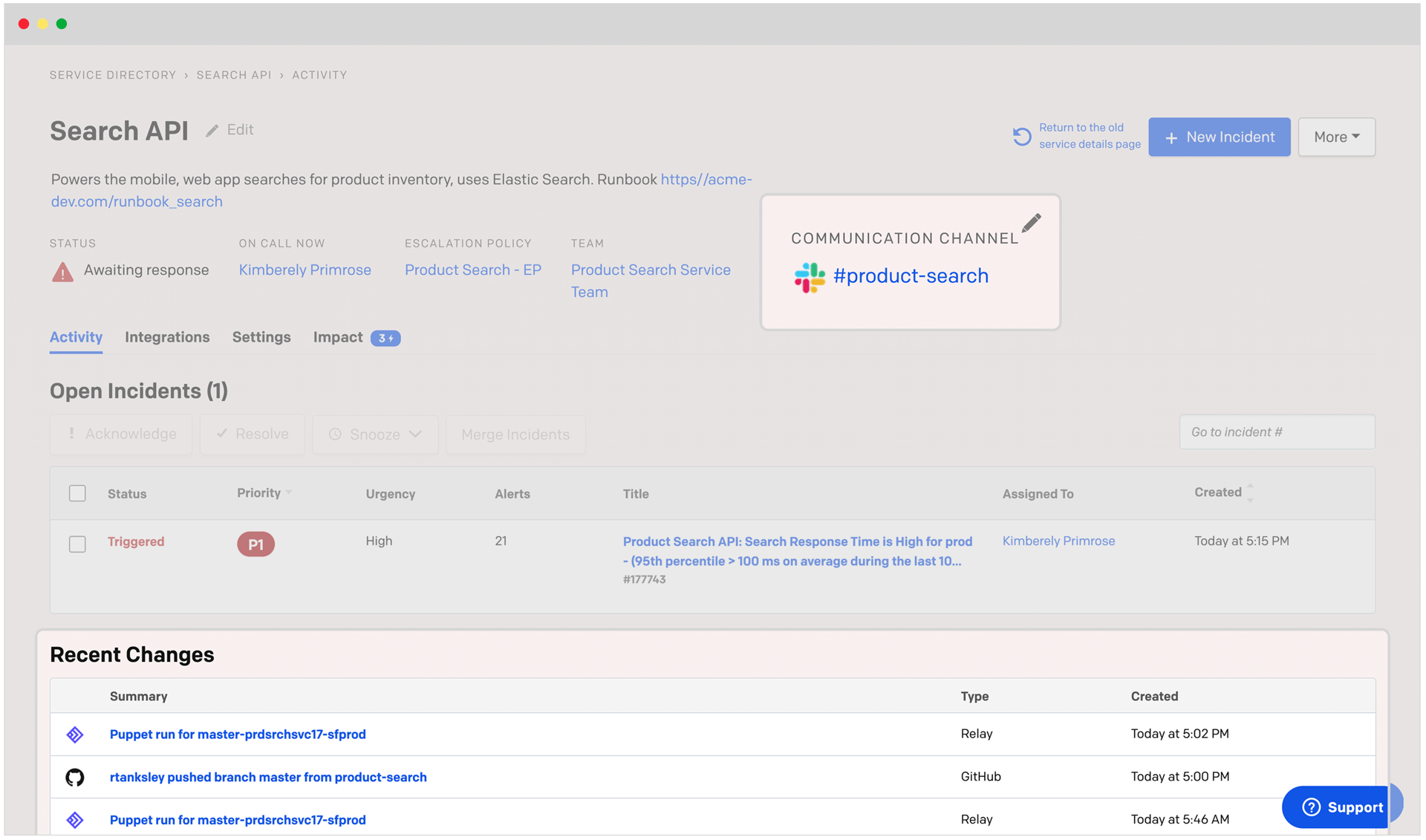Viewport: 1426px width, 840px height.
Task: Check the Triggered incident row checkbox
Action: tap(77, 544)
